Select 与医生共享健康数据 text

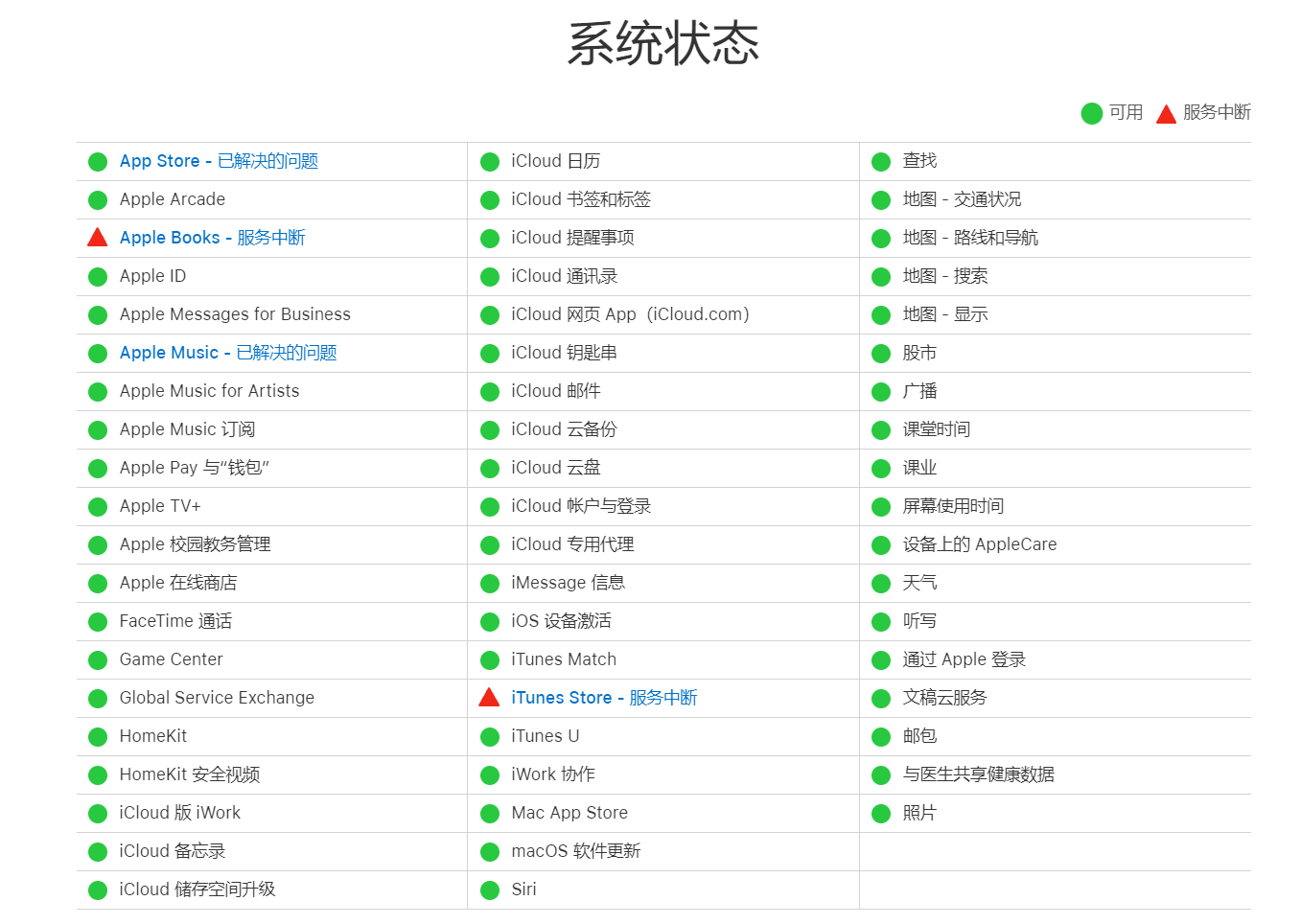pos(978,774)
